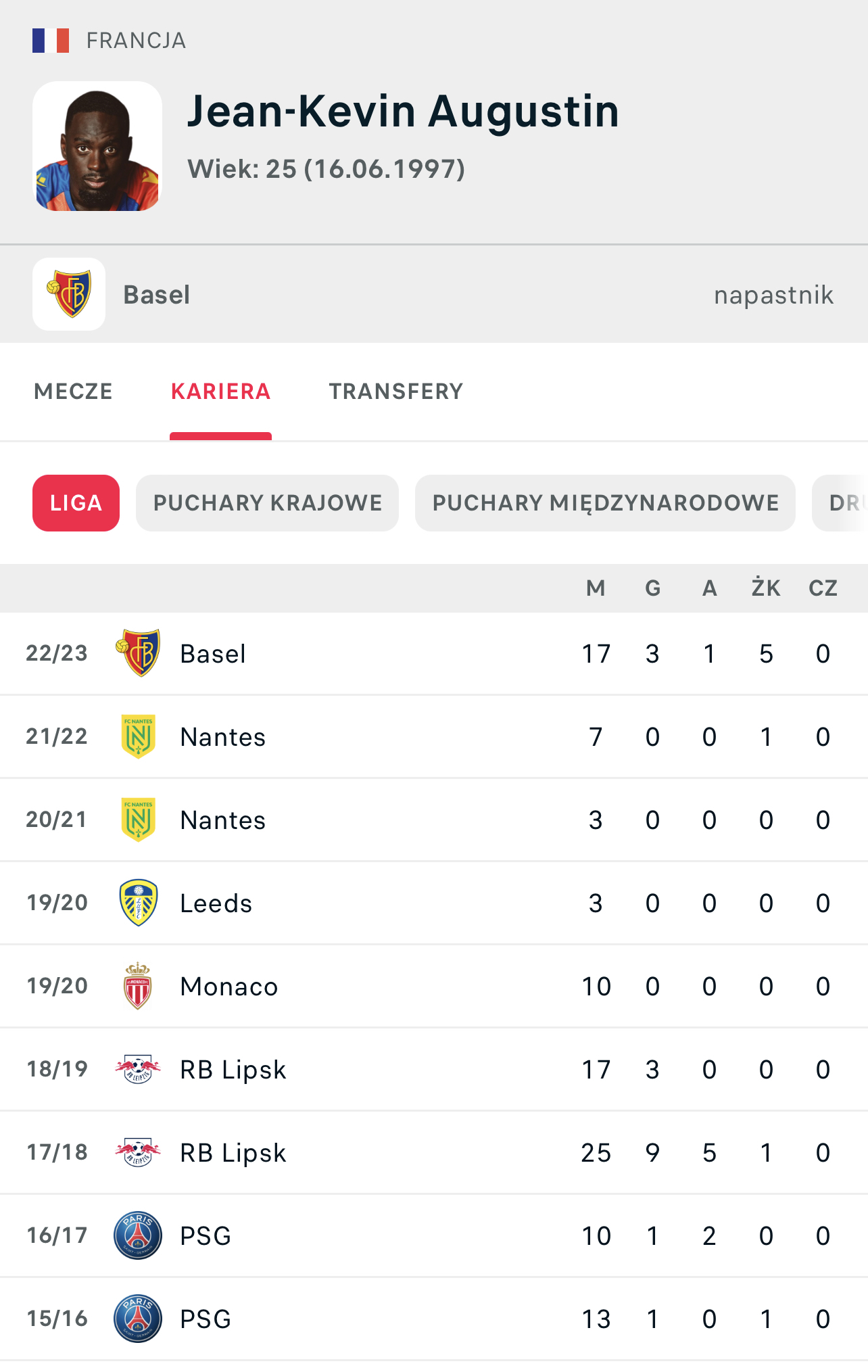Image resolution: width=868 pixels, height=1372 pixels.
Task: Tap the partially visible fourth filter chip
Action: 842,503
